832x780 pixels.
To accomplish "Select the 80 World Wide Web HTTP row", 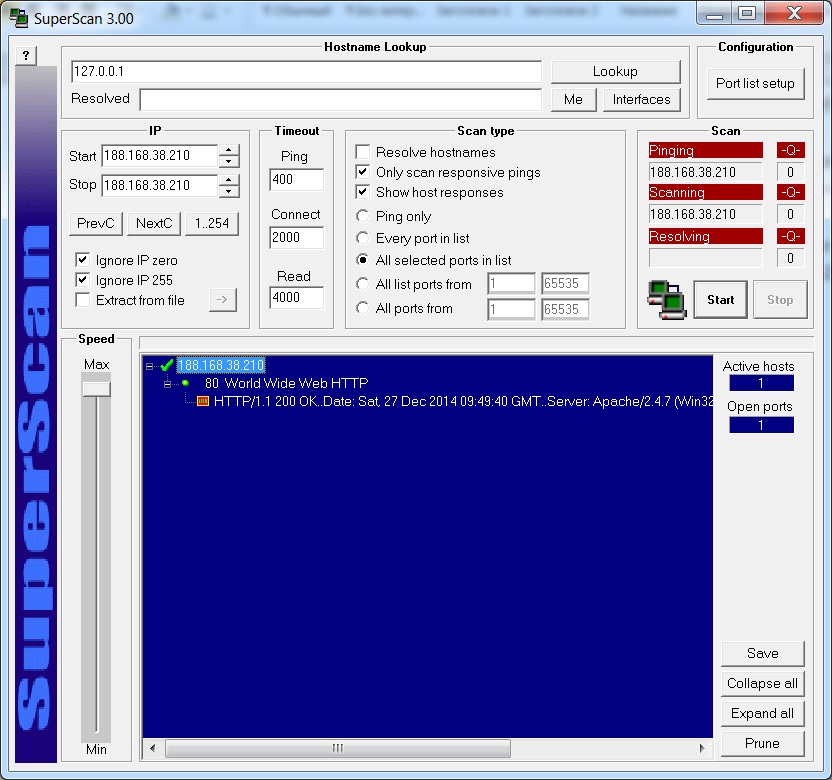I will pos(287,383).
